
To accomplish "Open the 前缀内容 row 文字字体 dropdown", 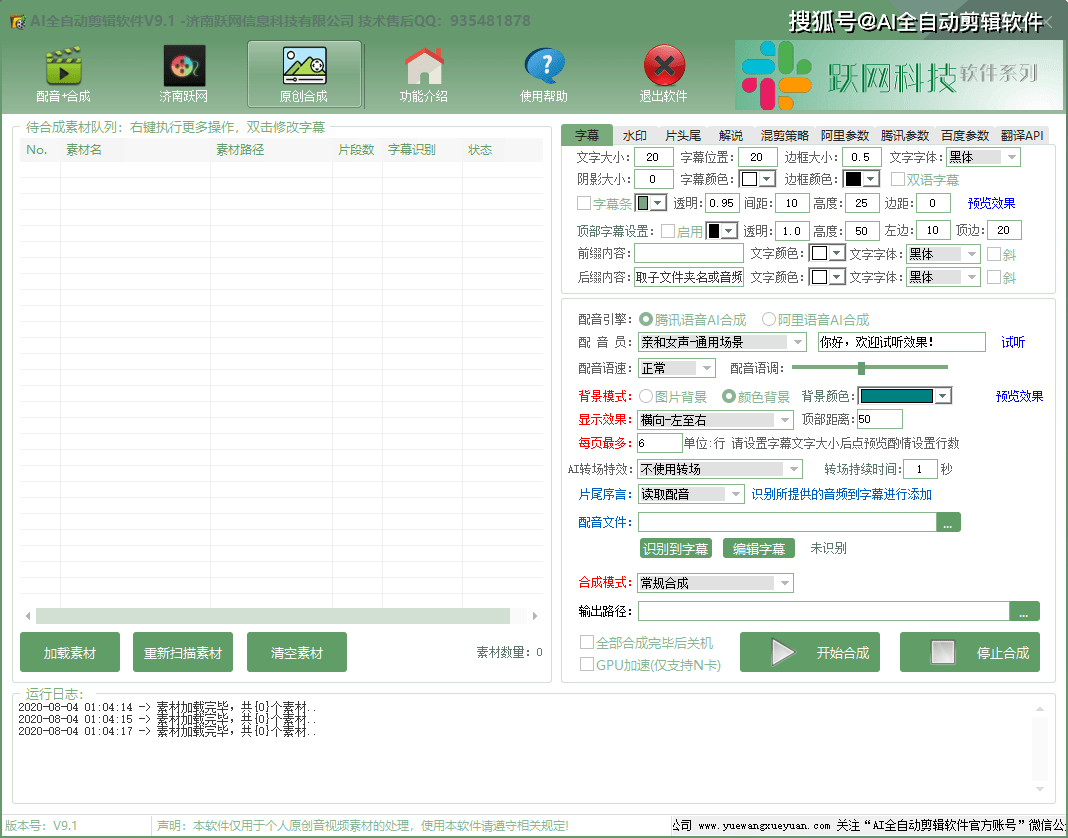I will point(943,254).
